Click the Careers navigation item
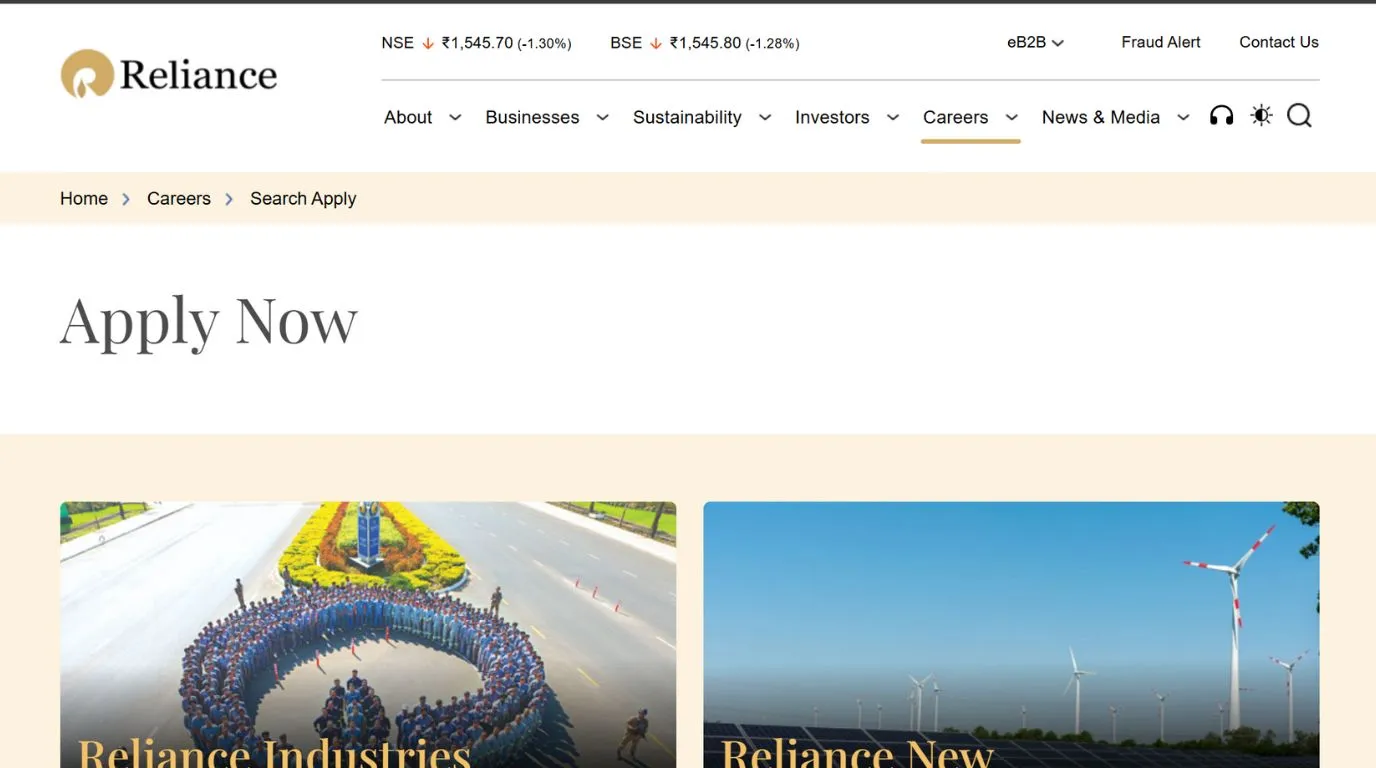Screen dimensions: 1376x768 955,117
